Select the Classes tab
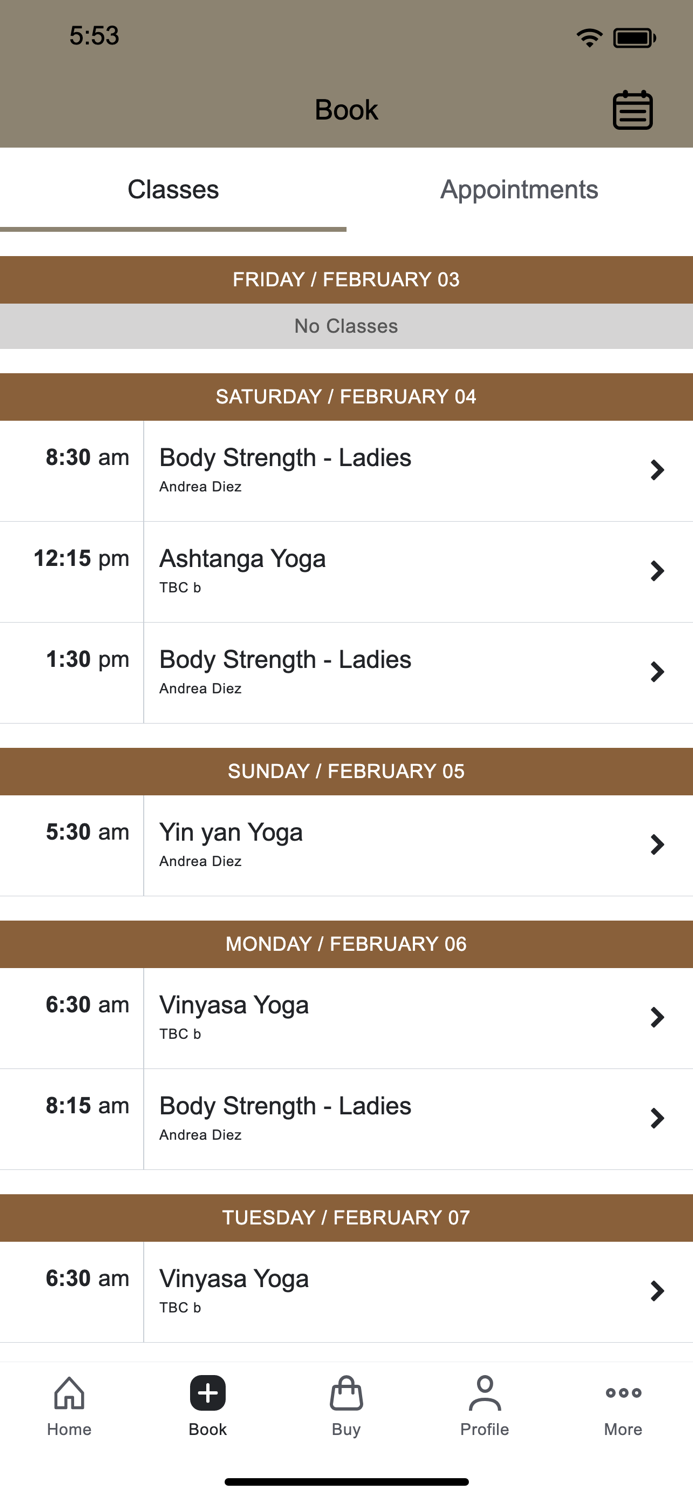The width and height of the screenshot is (693, 1500). coord(173,190)
